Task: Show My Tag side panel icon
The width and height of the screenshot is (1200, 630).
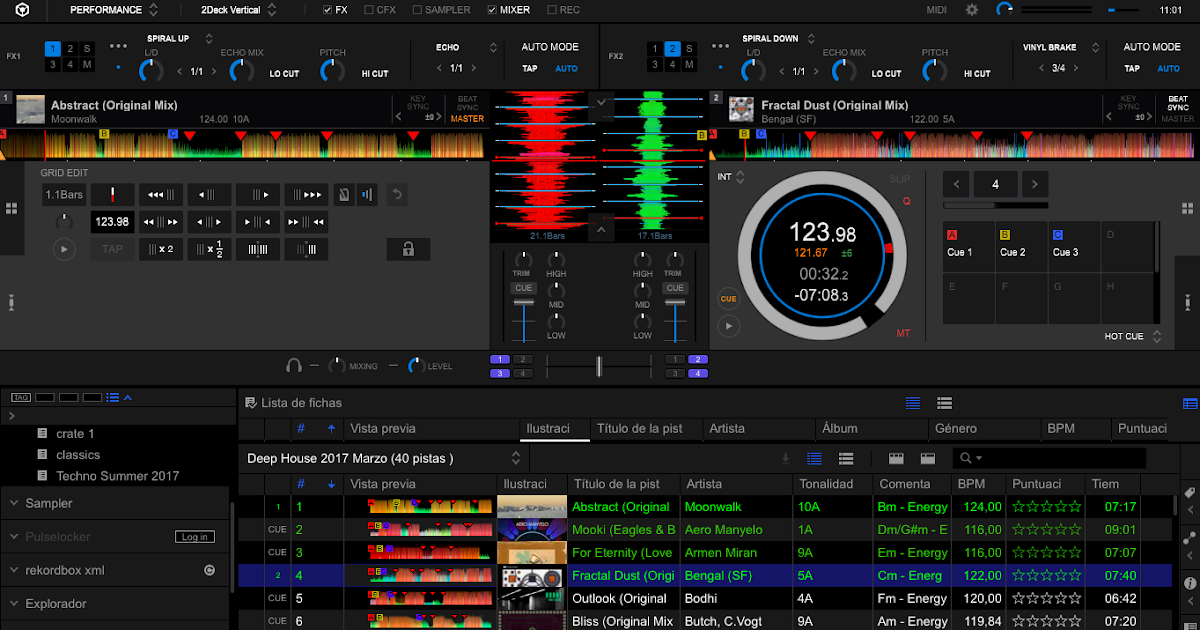Action: 1190,493
